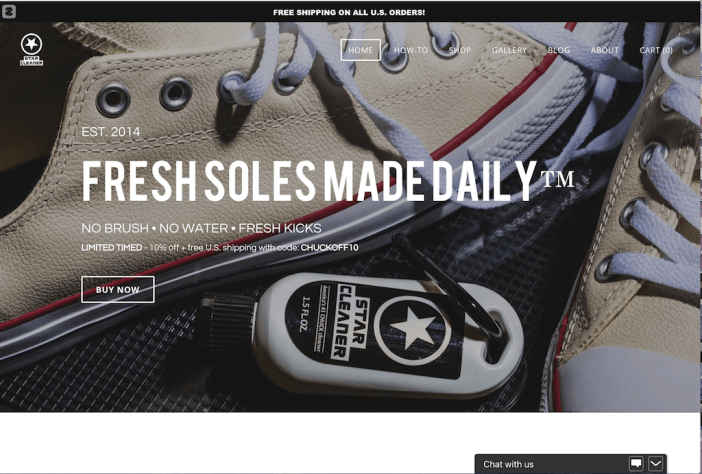Click the CHUCKOFF10 promo code text
This screenshot has height=474, width=702.
tap(330, 248)
